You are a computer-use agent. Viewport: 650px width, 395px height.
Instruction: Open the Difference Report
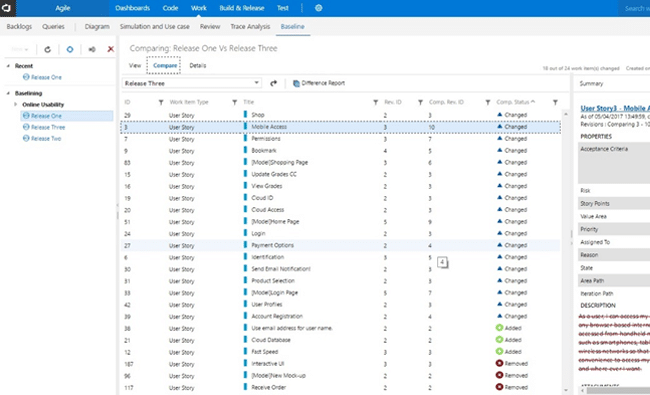319,83
